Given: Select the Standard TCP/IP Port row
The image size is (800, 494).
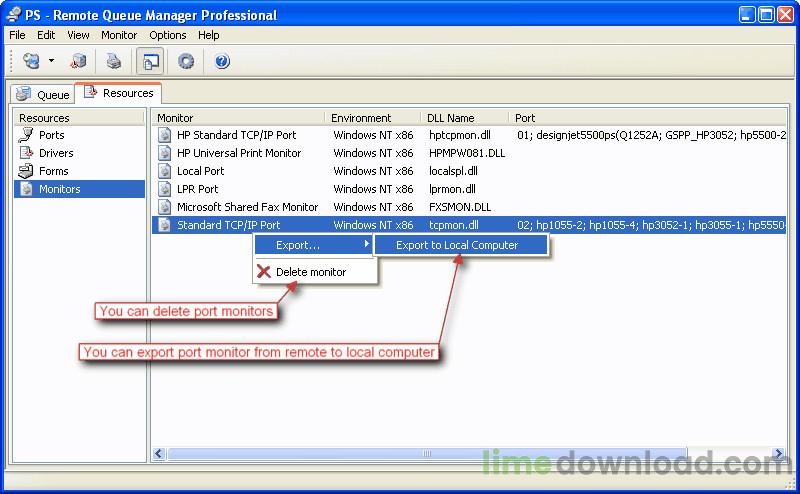Looking at the screenshot, I should click(x=469, y=225).
